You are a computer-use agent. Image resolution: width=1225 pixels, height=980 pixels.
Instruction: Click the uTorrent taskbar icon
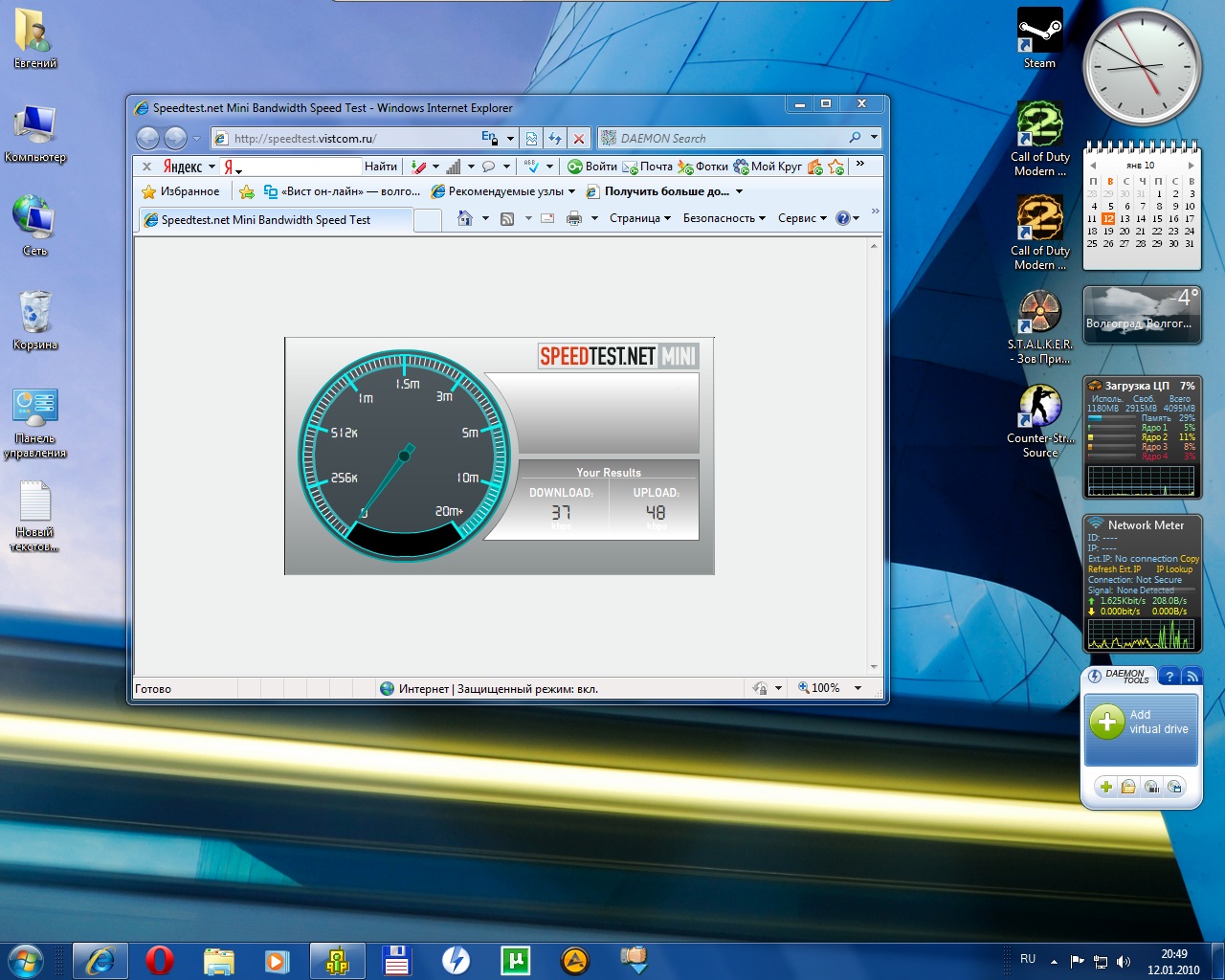pos(515,960)
